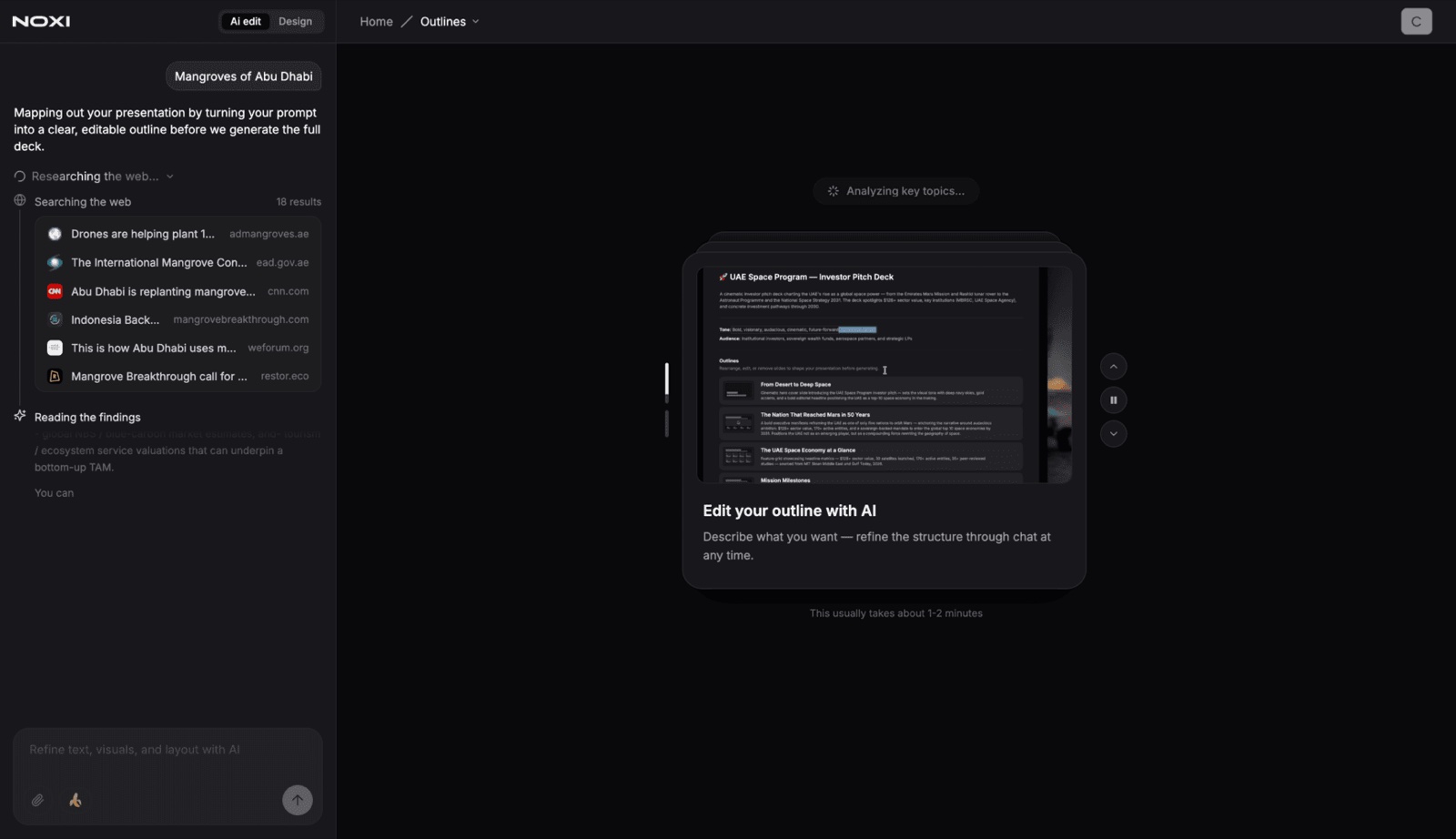Screen dimensions: 1456x839
Task: Collapse the Researching the web section
Action: (x=170, y=177)
